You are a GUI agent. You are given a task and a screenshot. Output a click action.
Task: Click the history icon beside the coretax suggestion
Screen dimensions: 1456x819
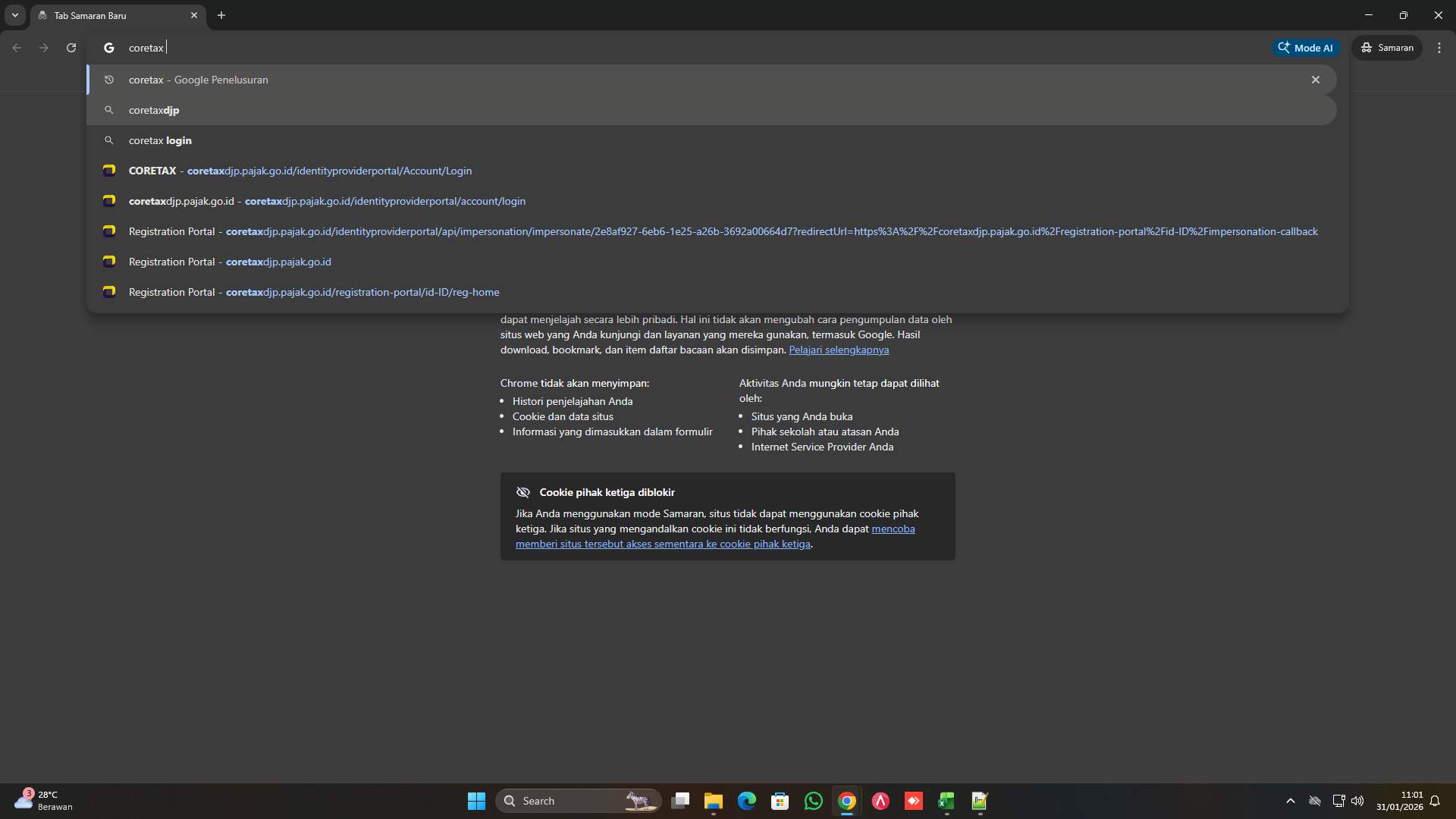pyautogui.click(x=109, y=79)
